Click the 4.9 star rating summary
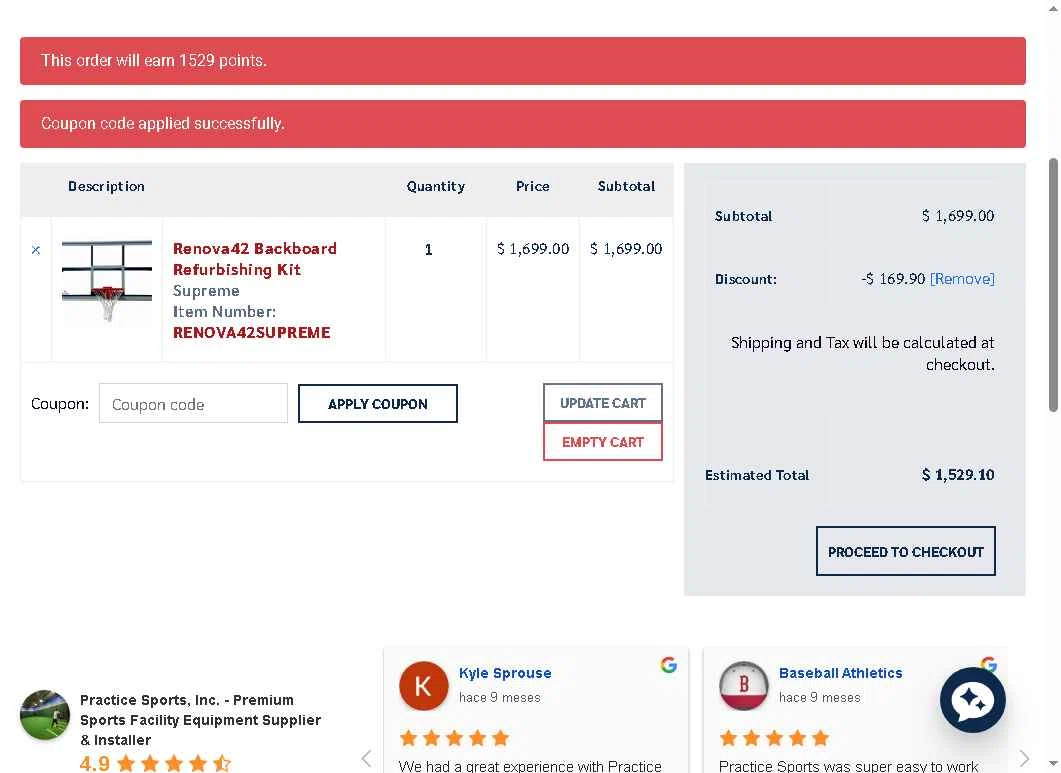Screen dimensions: 1061x773 pyautogui.click(x=155, y=764)
